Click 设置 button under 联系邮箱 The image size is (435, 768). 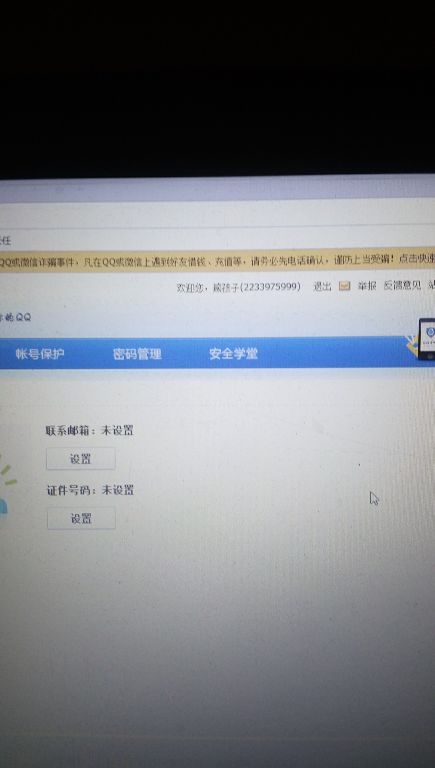(81, 459)
